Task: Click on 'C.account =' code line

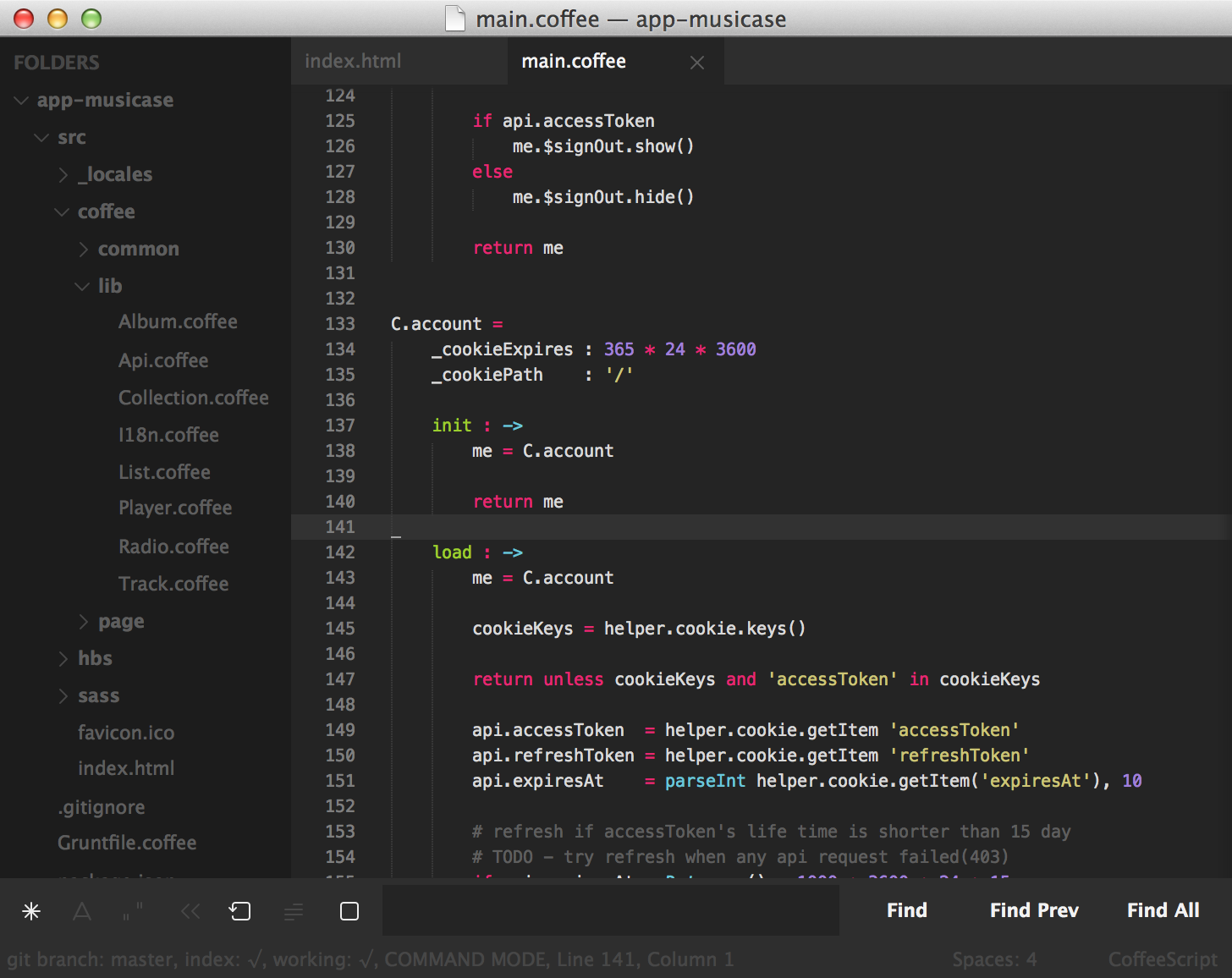Action: click(447, 324)
